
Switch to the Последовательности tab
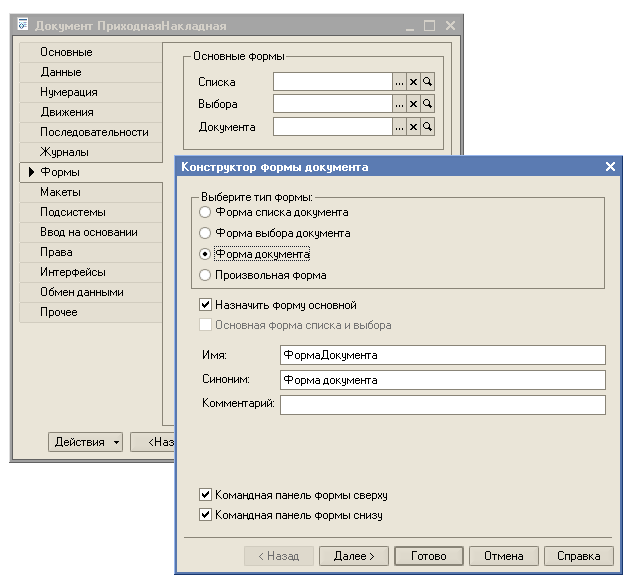91,132
